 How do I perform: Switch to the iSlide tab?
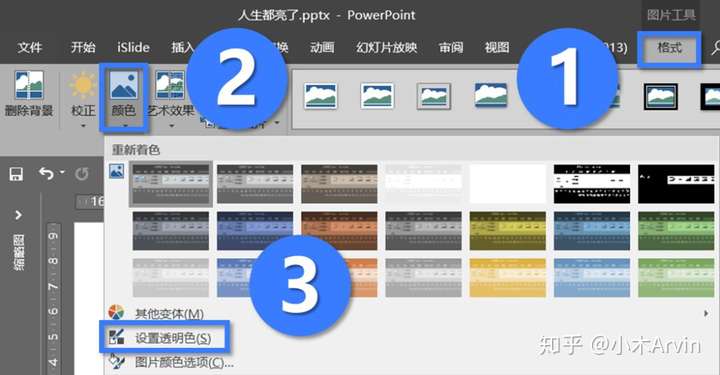point(133,47)
